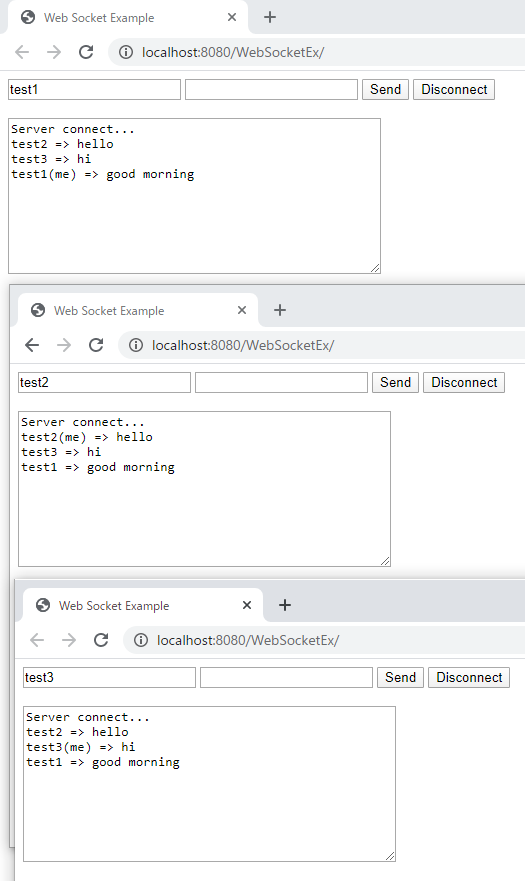The width and height of the screenshot is (525, 881).
Task: Go back in the test2 browser window
Action: click(32, 345)
